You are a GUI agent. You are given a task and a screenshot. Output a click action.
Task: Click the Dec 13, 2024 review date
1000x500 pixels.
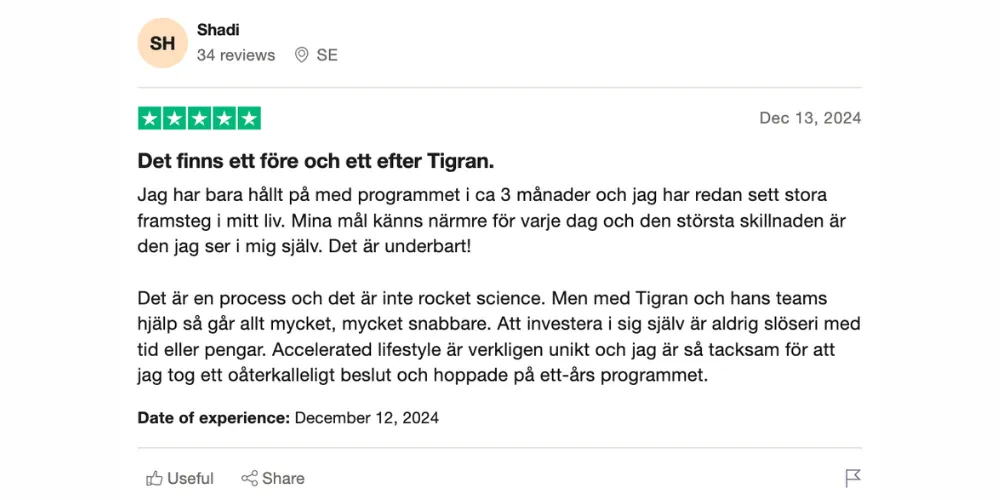click(x=810, y=118)
